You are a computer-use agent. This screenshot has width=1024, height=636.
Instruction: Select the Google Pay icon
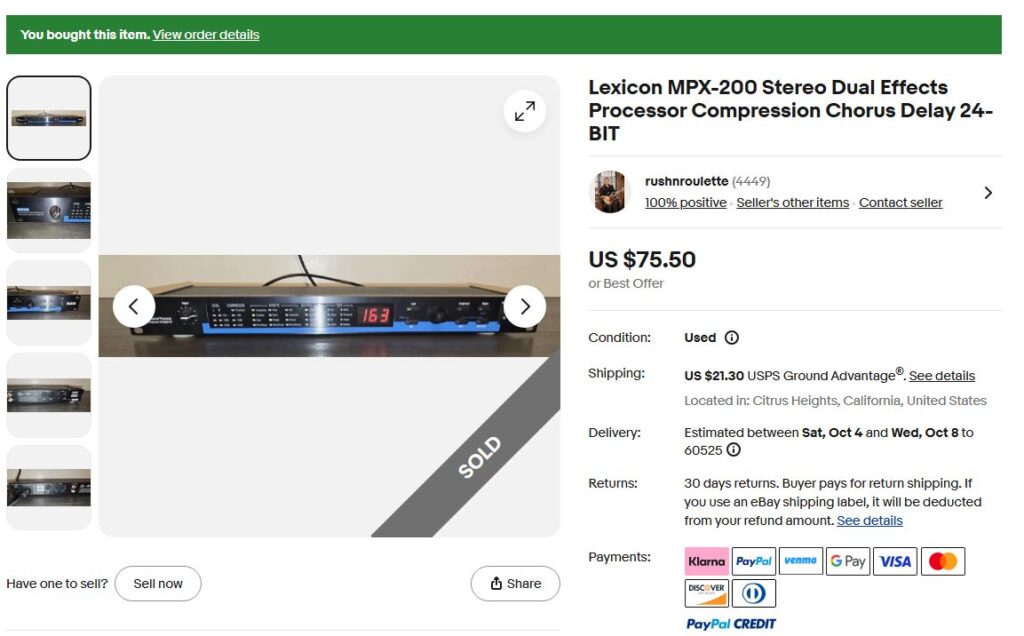pyautogui.click(x=847, y=561)
